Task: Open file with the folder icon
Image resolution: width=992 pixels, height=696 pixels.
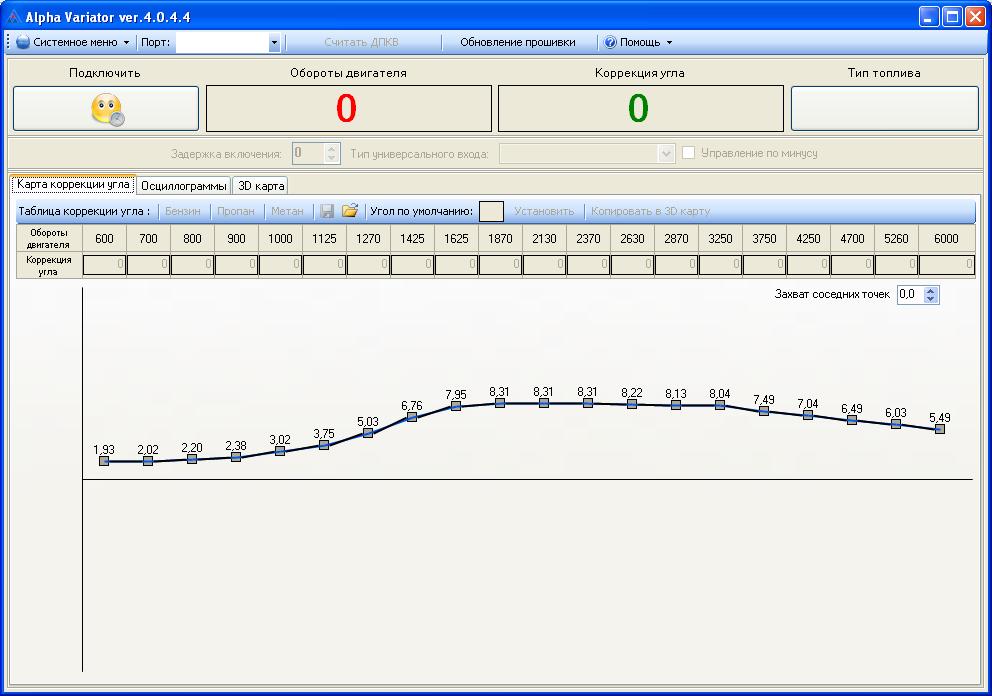Action: [349, 211]
